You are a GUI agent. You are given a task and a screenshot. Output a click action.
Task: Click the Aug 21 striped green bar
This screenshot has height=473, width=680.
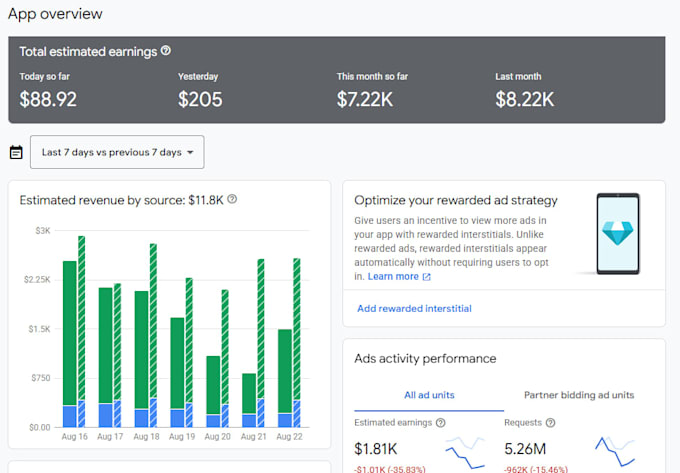pyautogui.click(x=261, y=329)
